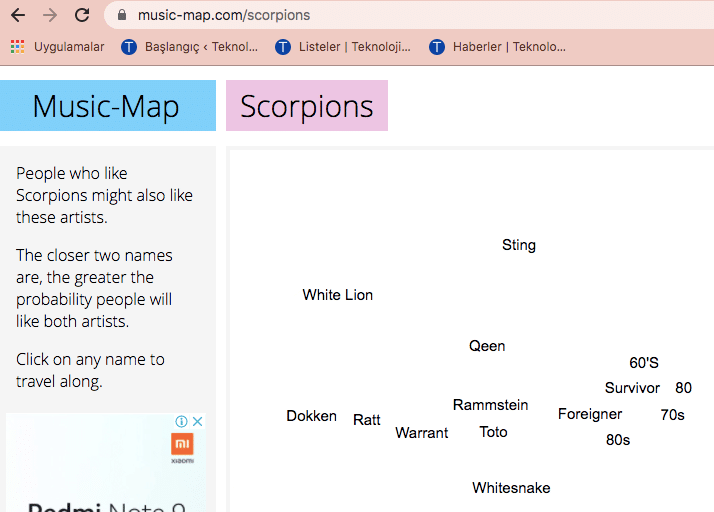
Task: Travel to the Sting artist
Action: pyautogui.click(x=519, y=245)
